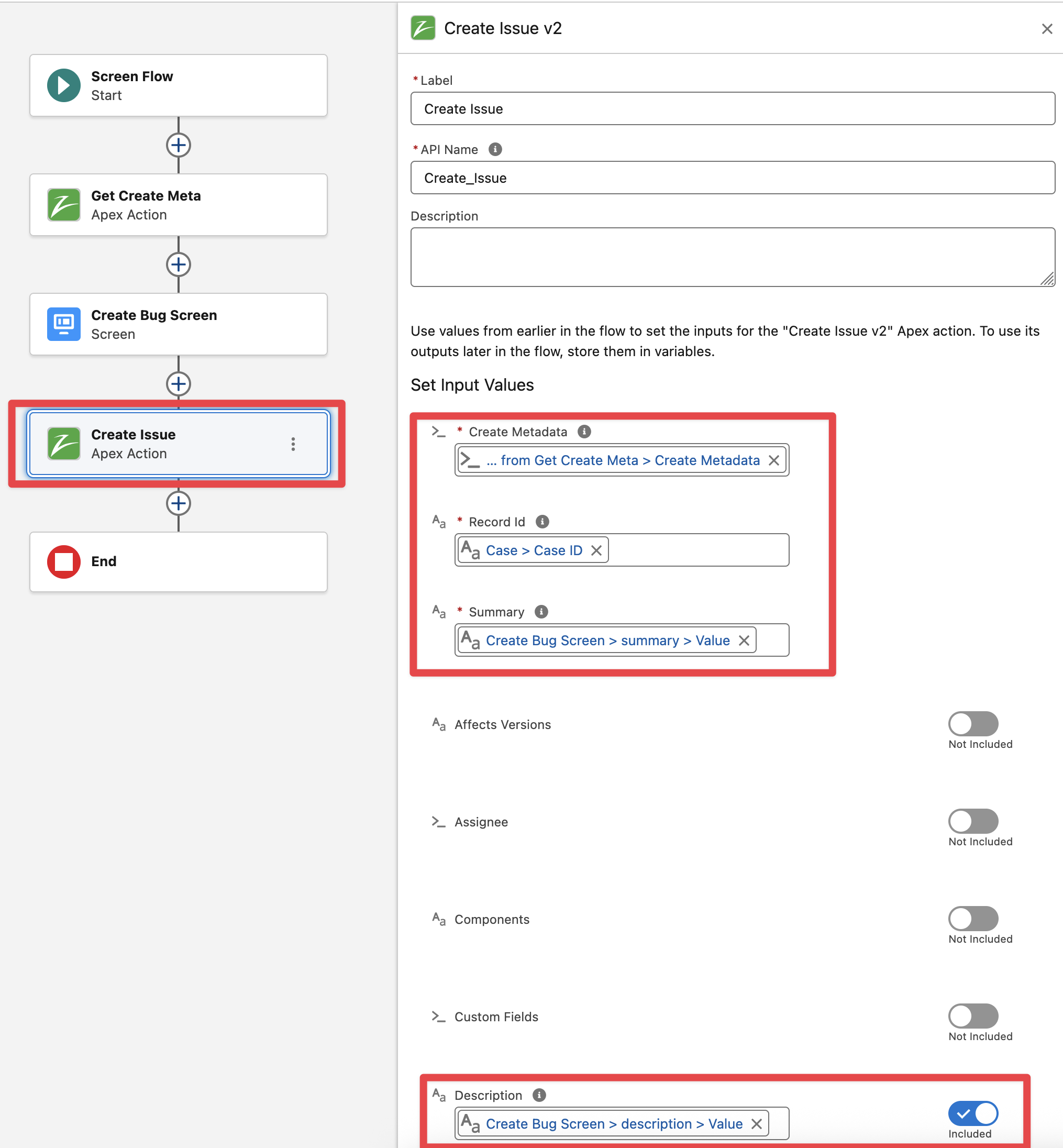
Task: Open the Record Id resource combobox
Action: pos(696,550)
